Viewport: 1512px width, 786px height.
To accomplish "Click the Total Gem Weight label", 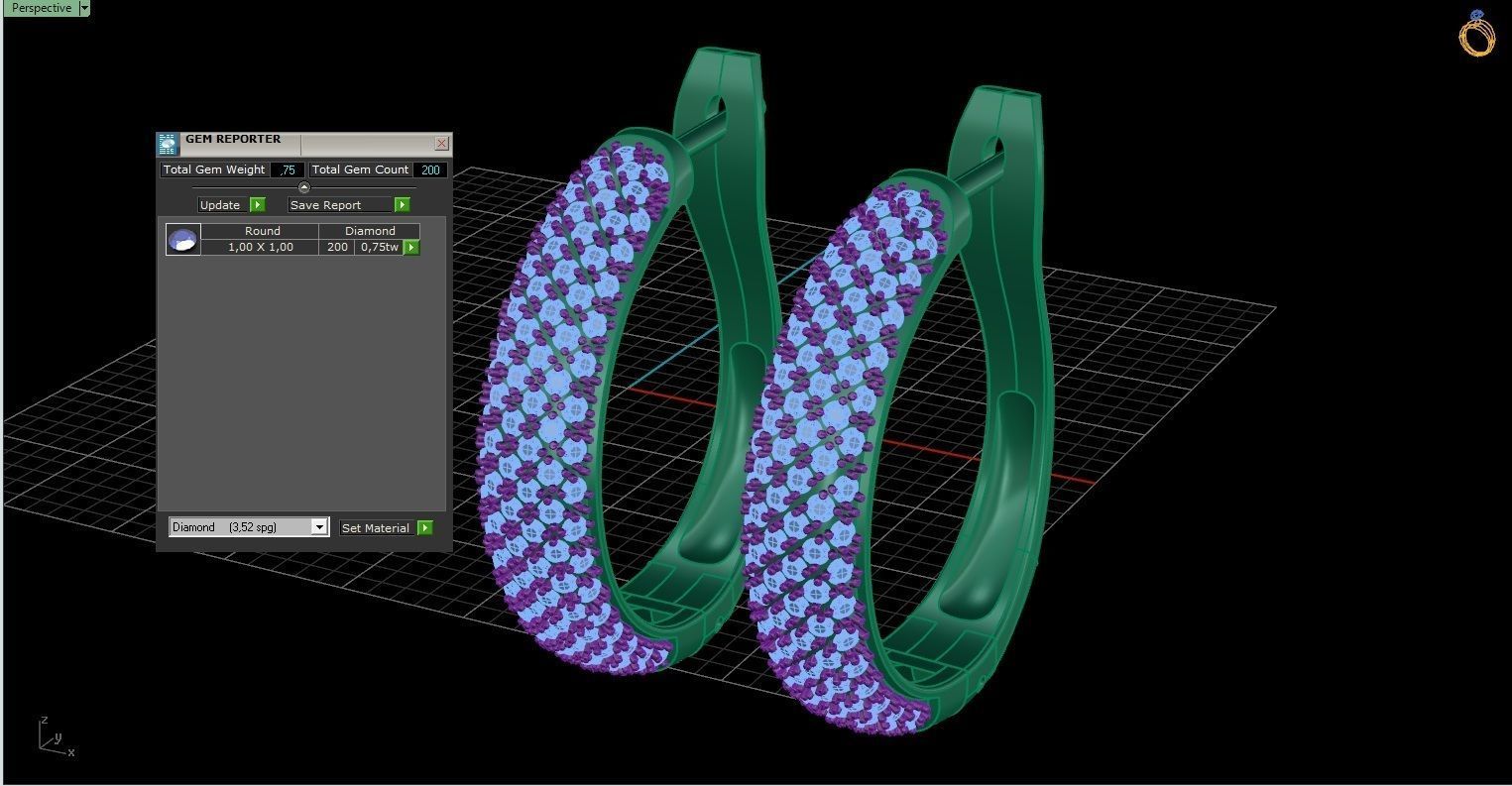I will 214,169.
